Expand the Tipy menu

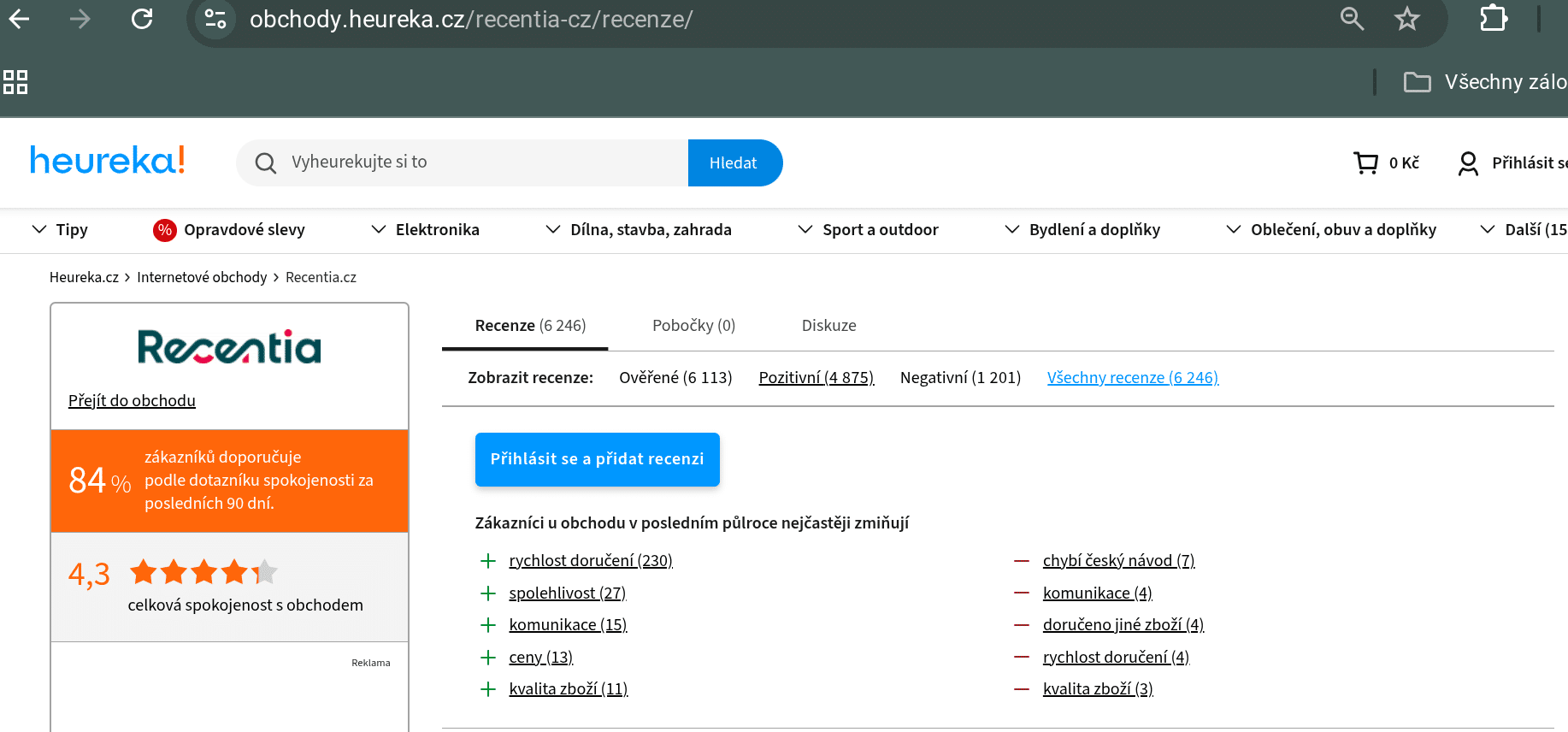pos(60,230)
